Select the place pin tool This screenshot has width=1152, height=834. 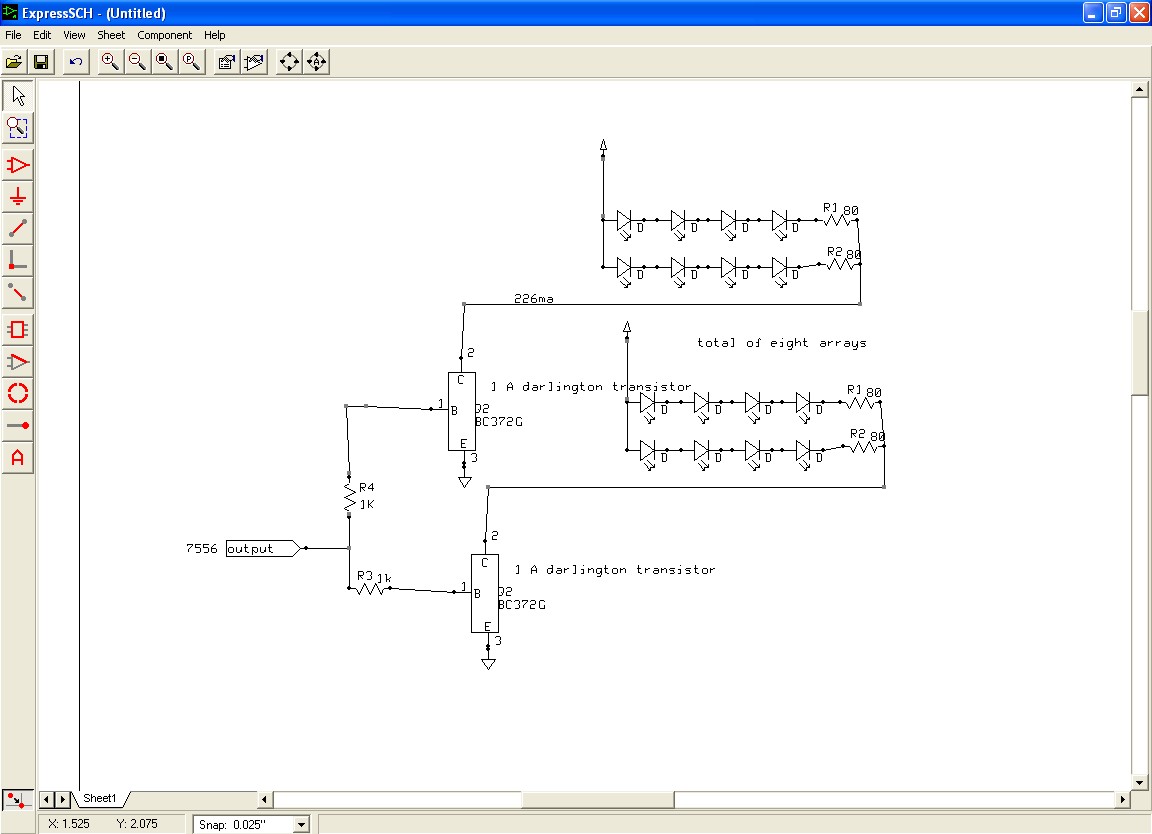coord(18,425)
